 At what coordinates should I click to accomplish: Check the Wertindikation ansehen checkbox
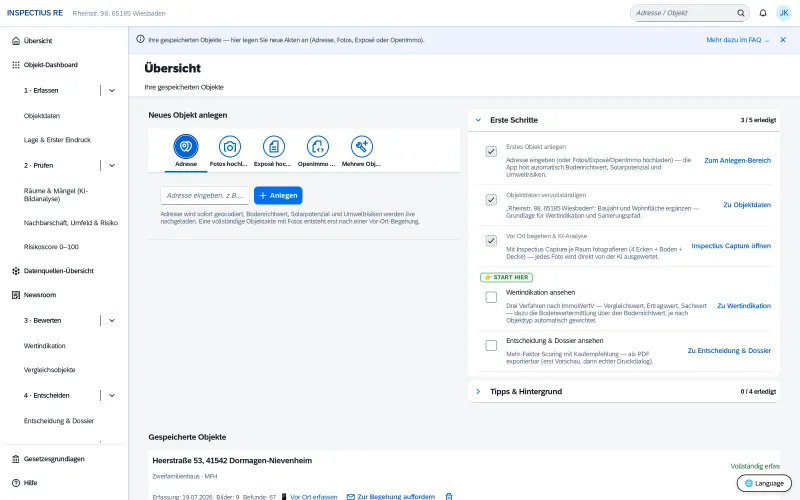pos(491,297)
